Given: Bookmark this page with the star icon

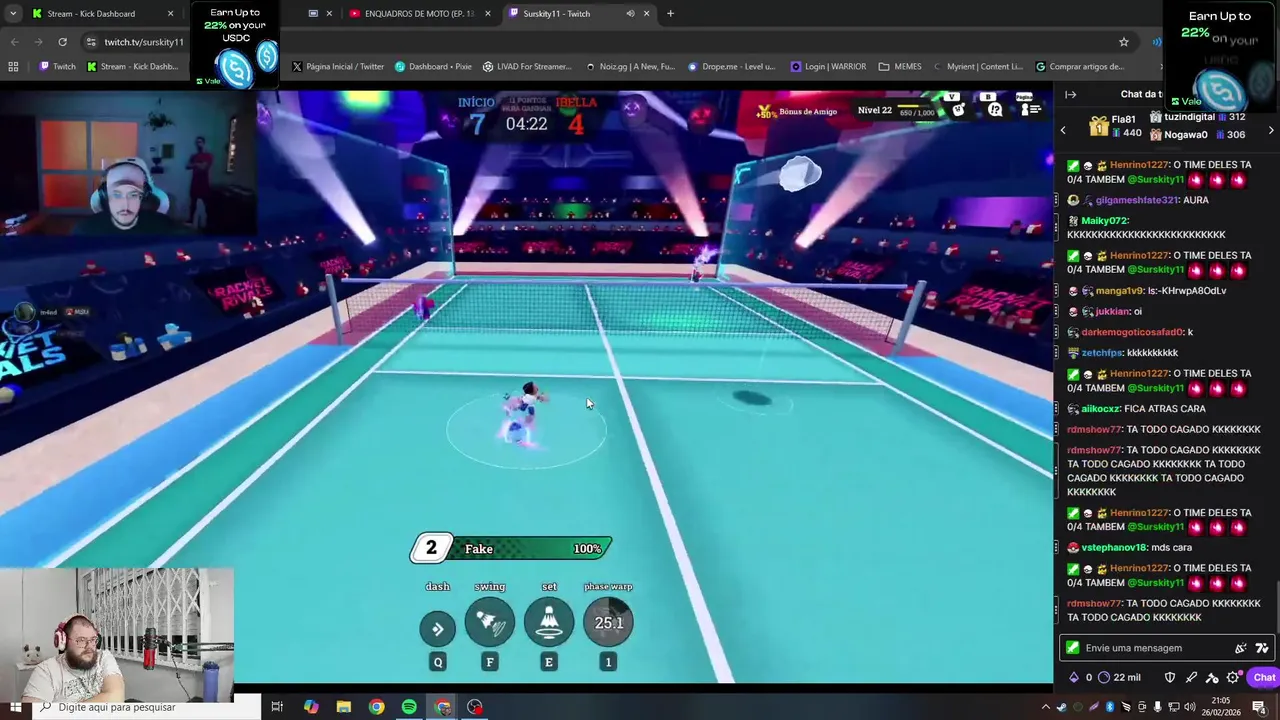Looking at the screenshot, I should tap(1124, 42).
